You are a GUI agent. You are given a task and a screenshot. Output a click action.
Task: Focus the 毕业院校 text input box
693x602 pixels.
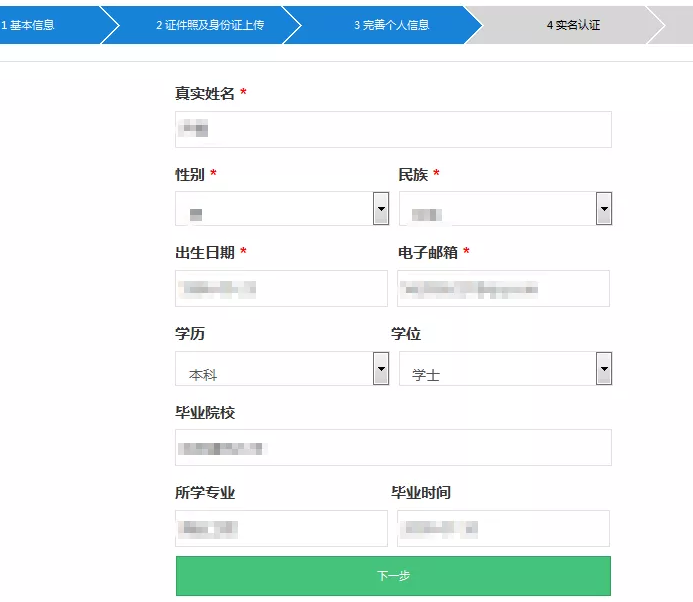click(393, 448)
